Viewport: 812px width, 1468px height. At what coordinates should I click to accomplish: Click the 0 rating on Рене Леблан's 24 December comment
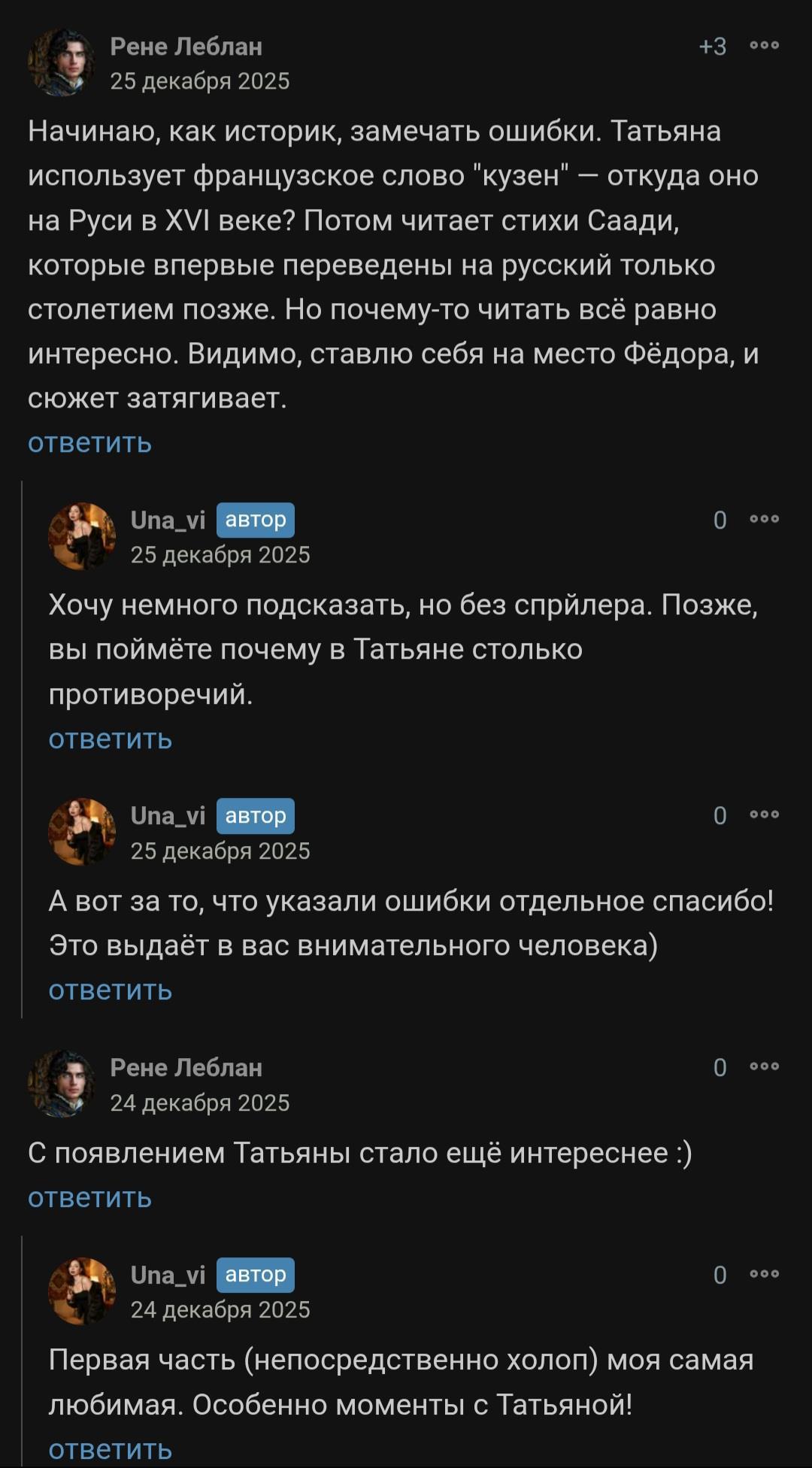(720, 1068)
